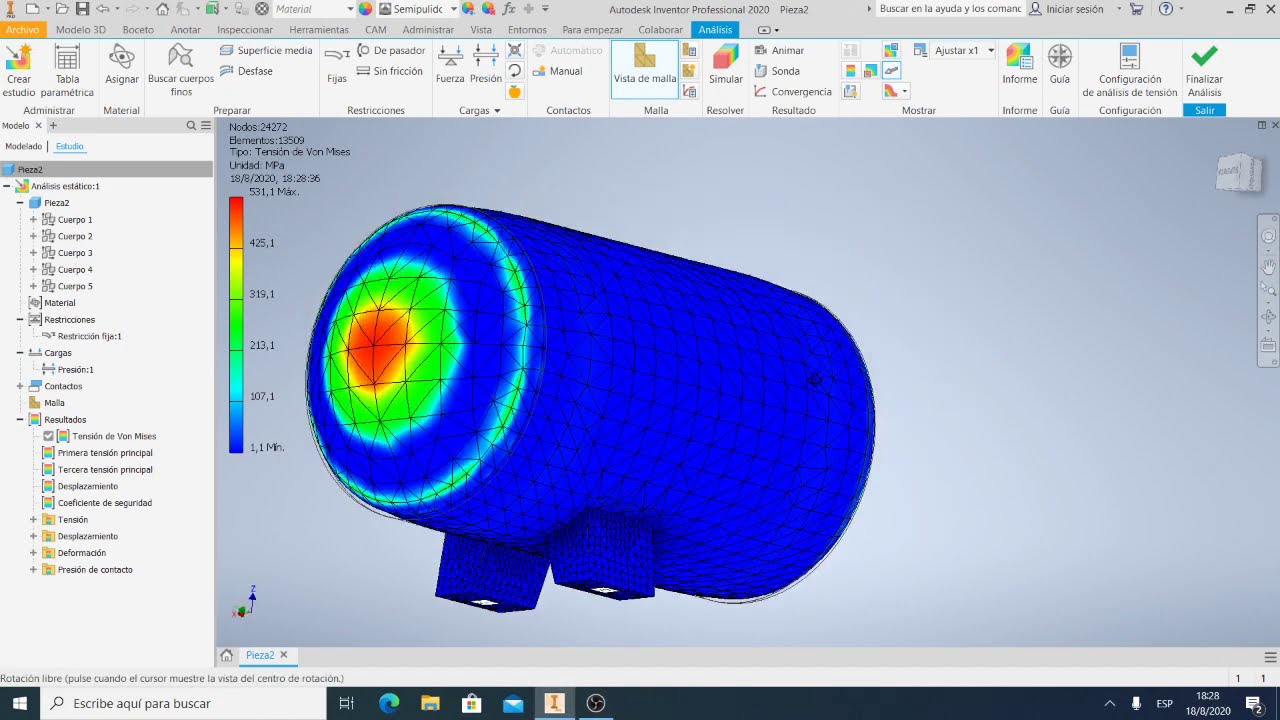The image size is (1280, 720).
Task: Search the model browser with magnifier icon
Action: pos(191,126)
